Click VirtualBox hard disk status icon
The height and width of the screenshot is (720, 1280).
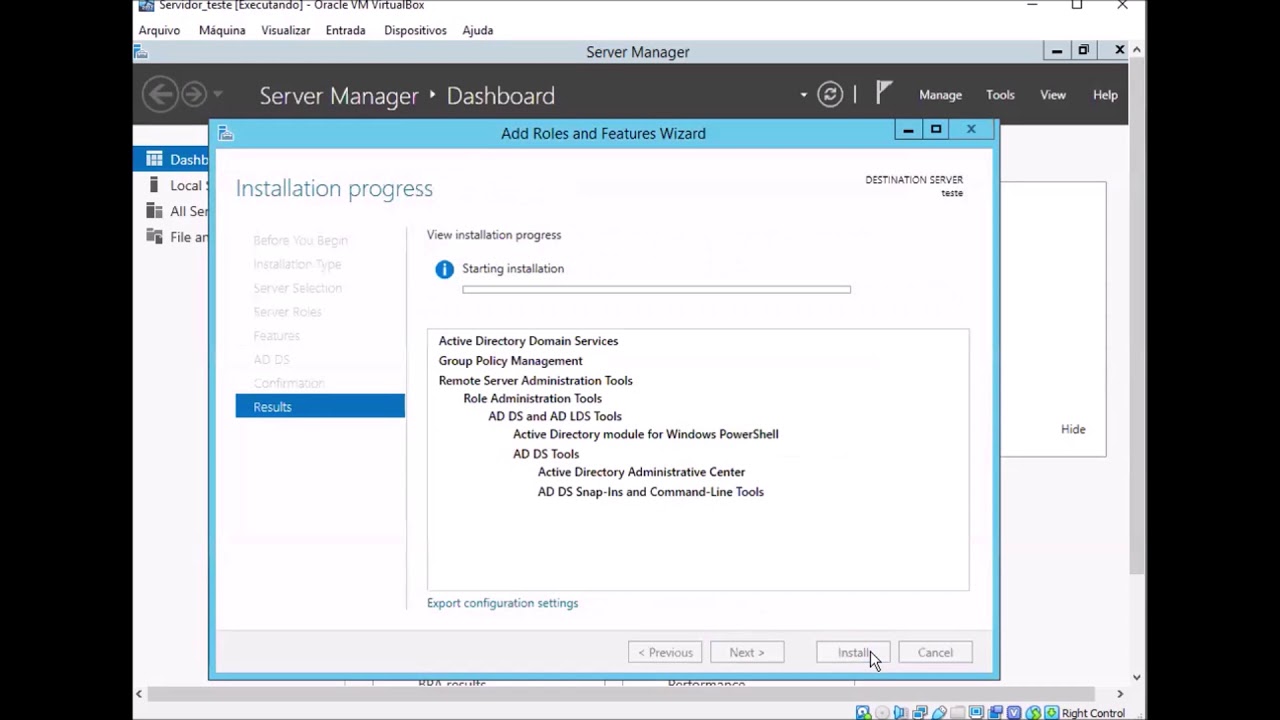tap(863, 713)
